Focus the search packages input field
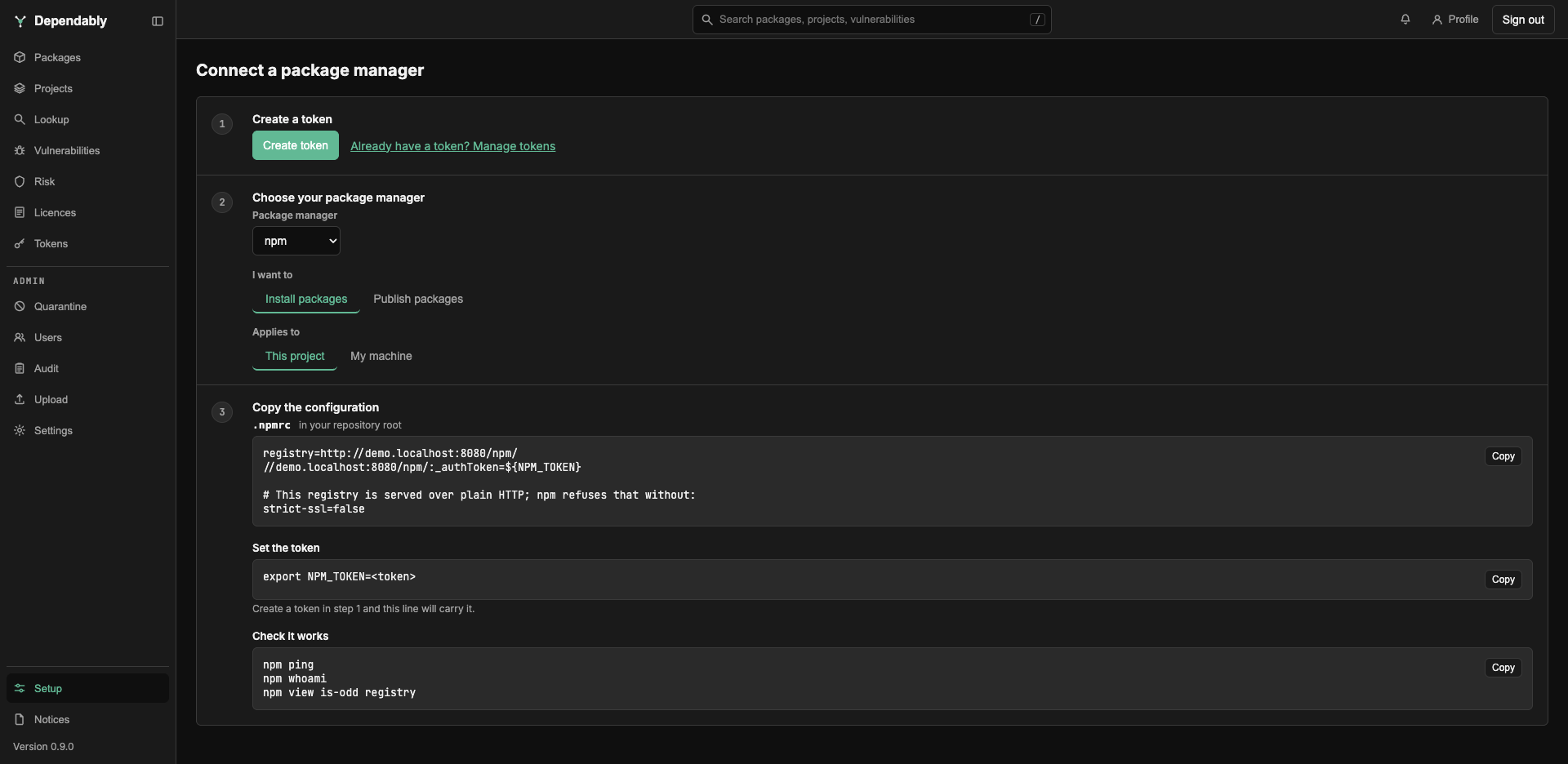Image resolution: width=1568 pixels, height=764 pixels. click(872, 20)
